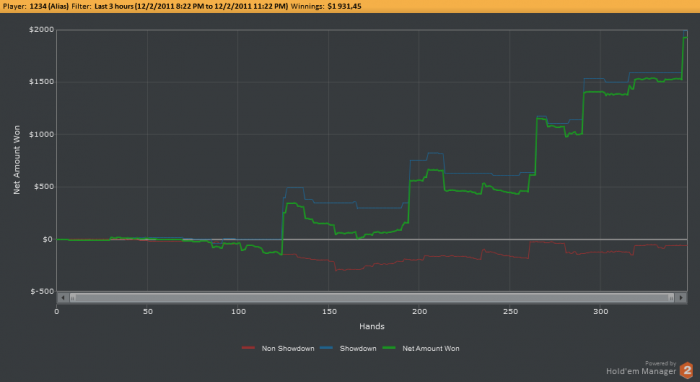
Task: Toggle the Net Amount Won legend label
Action: [x=431, y=349]
